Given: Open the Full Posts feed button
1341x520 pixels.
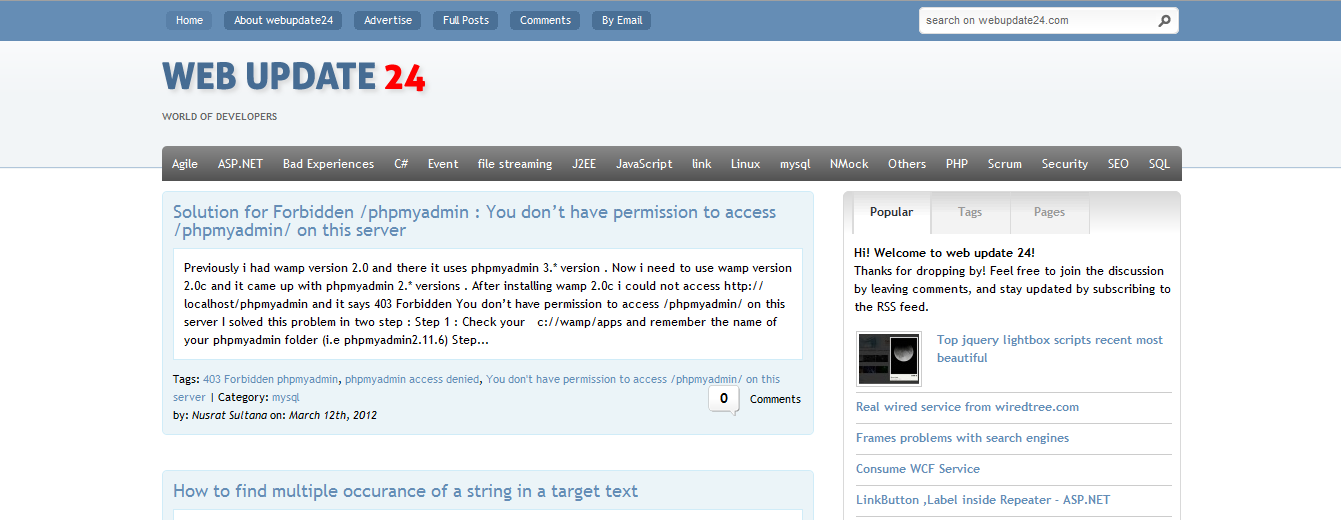Looking at the screenshot, I should click(x=465, y=20).
